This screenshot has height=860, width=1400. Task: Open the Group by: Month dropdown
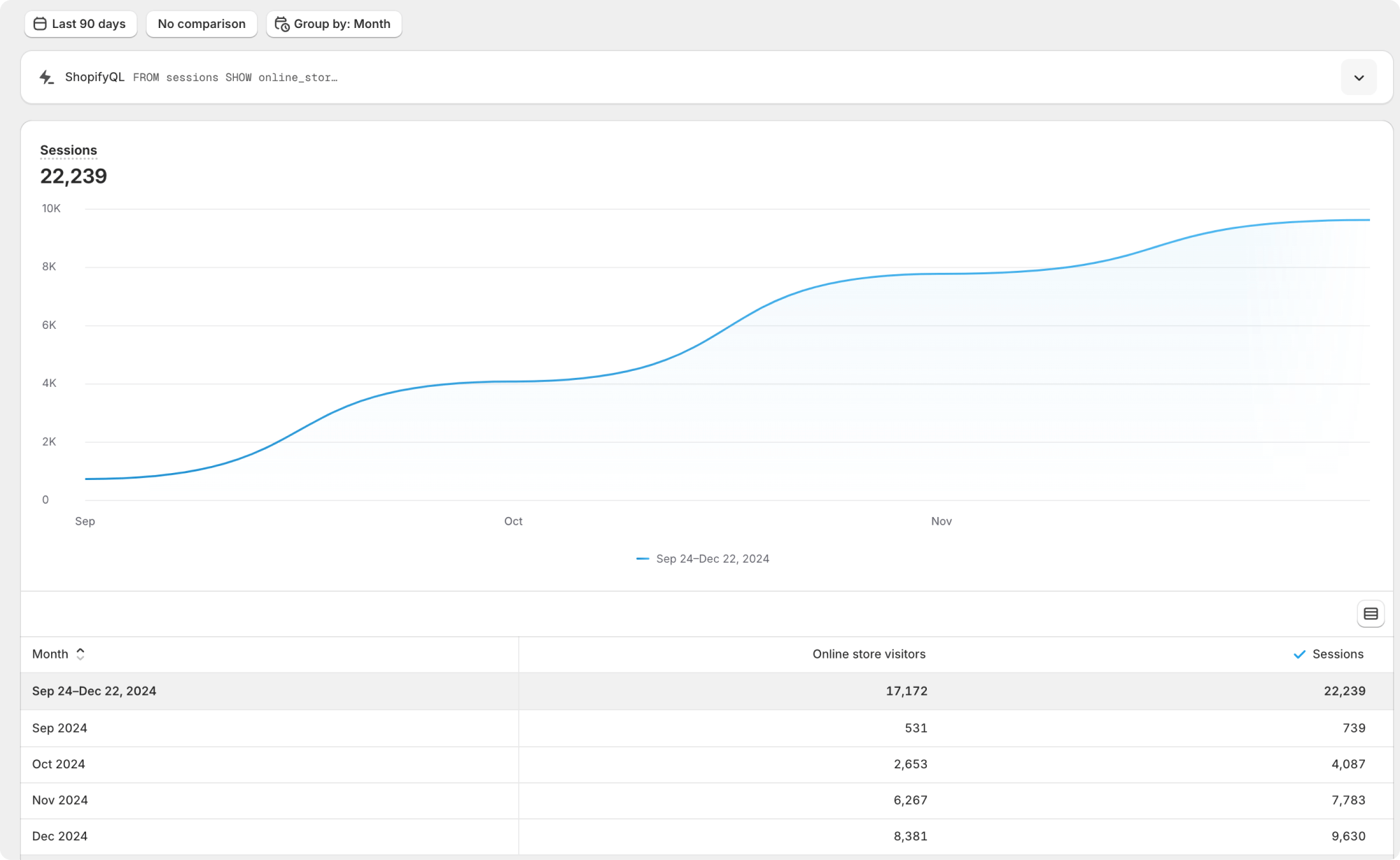coord(342,24)
